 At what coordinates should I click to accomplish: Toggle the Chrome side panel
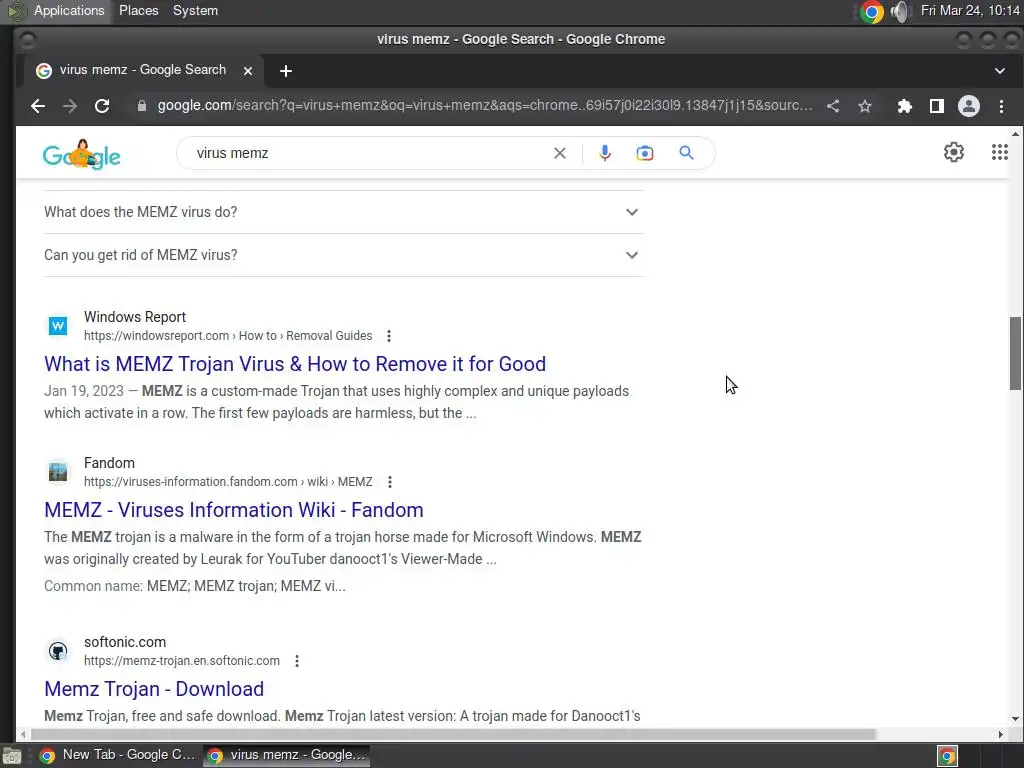(936, 106)
